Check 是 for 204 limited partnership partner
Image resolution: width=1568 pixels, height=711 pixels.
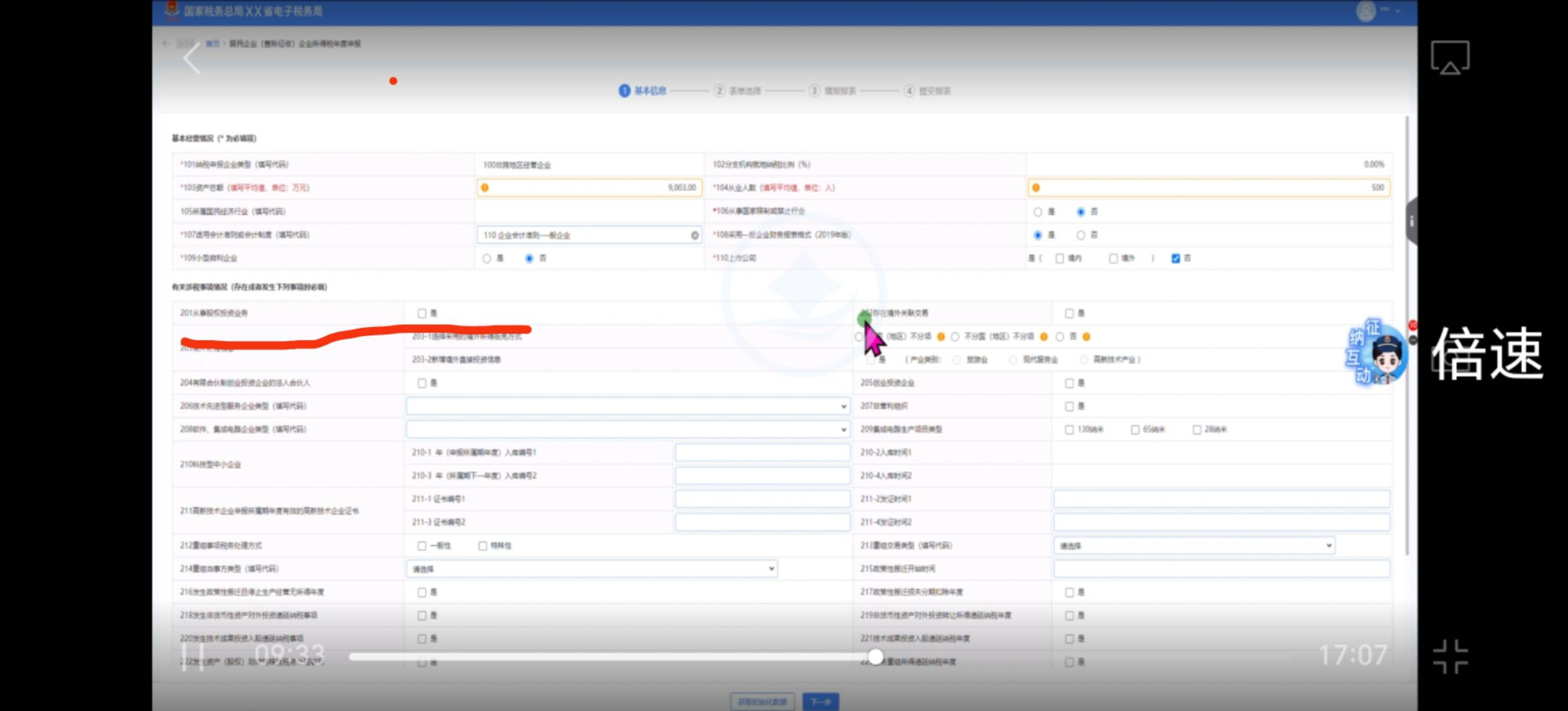point(422,383)
